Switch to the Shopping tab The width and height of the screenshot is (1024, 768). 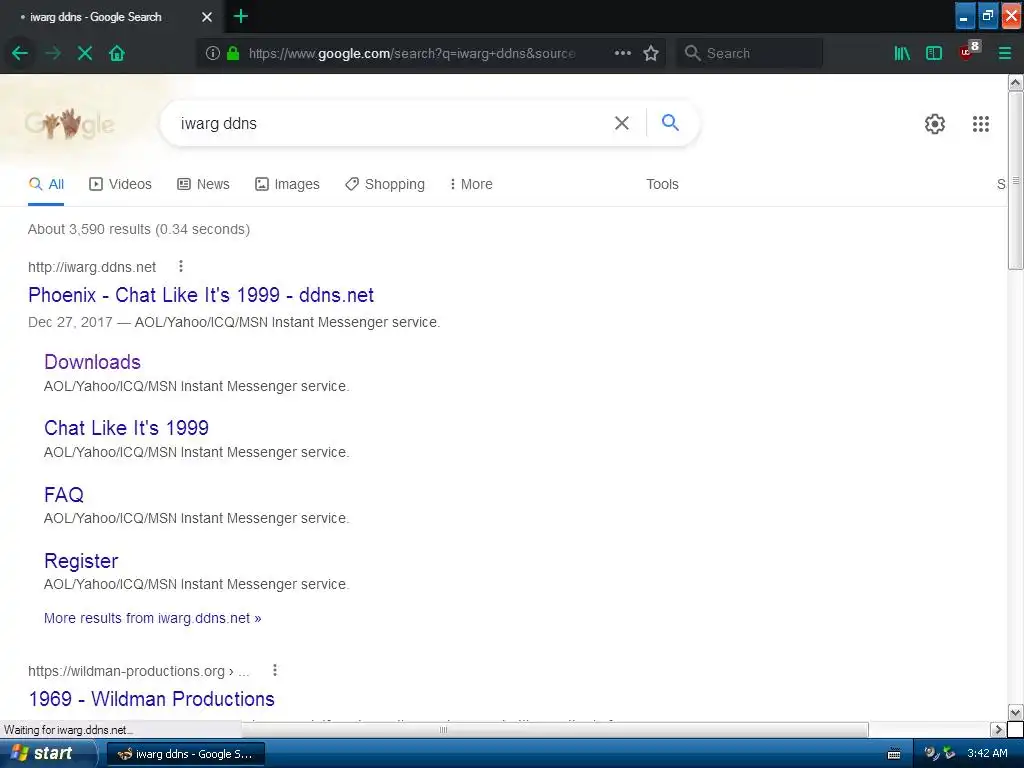[385, 184]
